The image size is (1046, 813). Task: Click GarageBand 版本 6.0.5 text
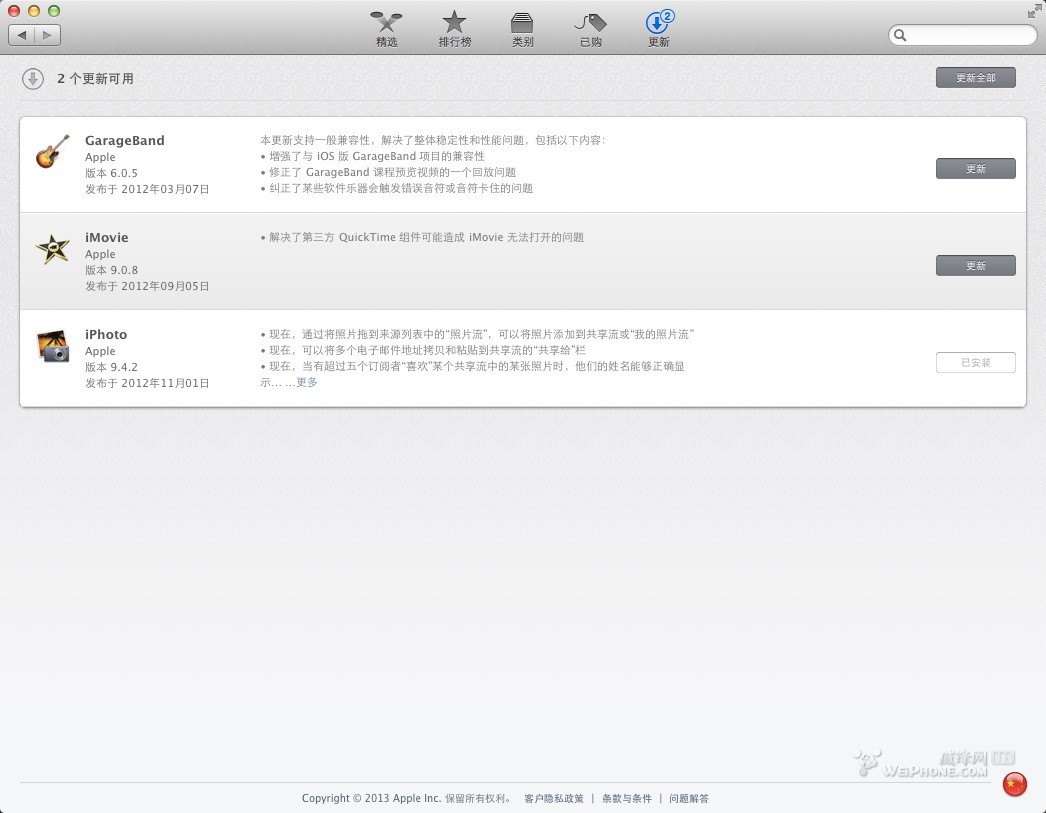[111, 173]
